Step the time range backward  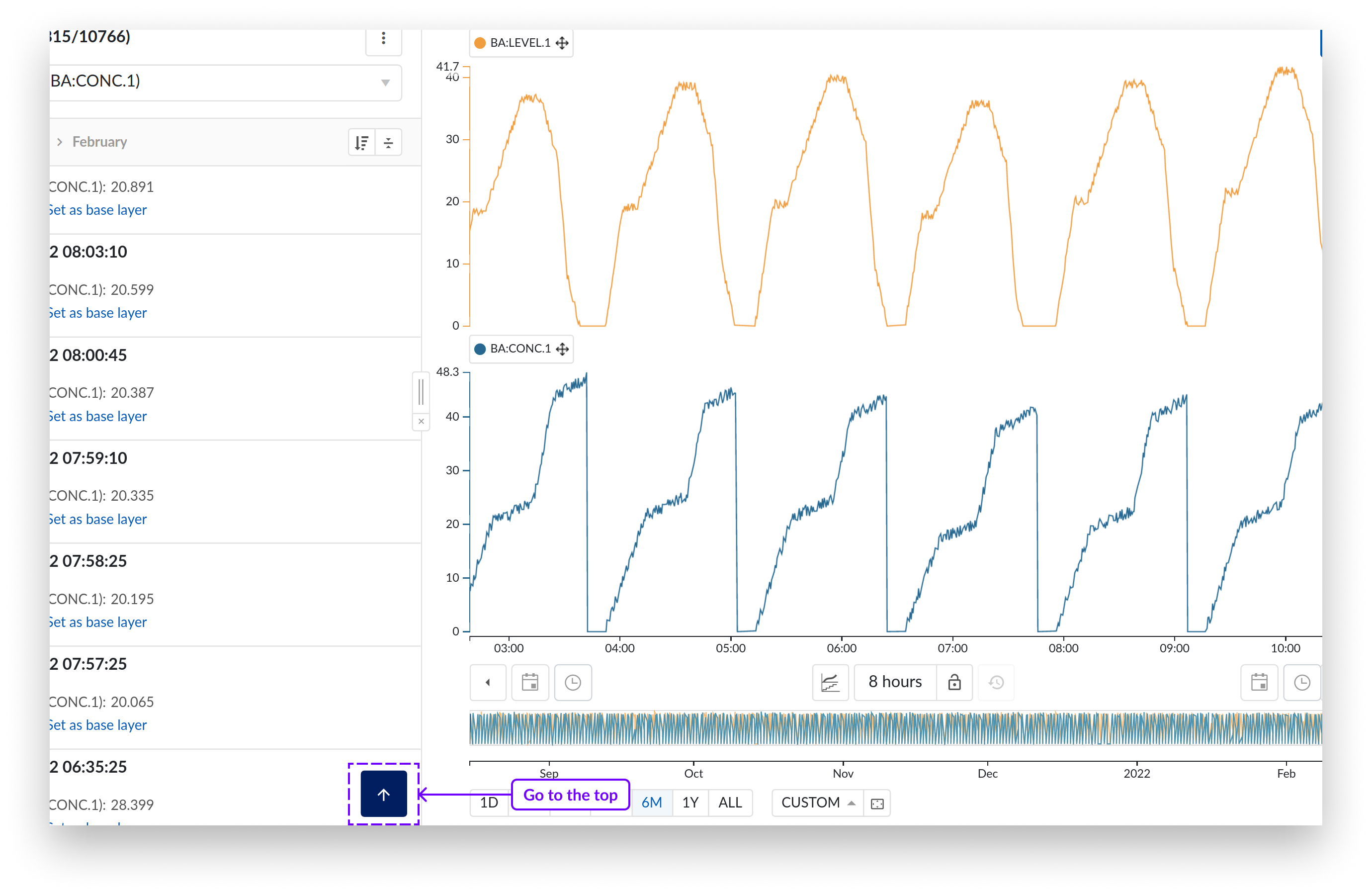pos(488,682)
